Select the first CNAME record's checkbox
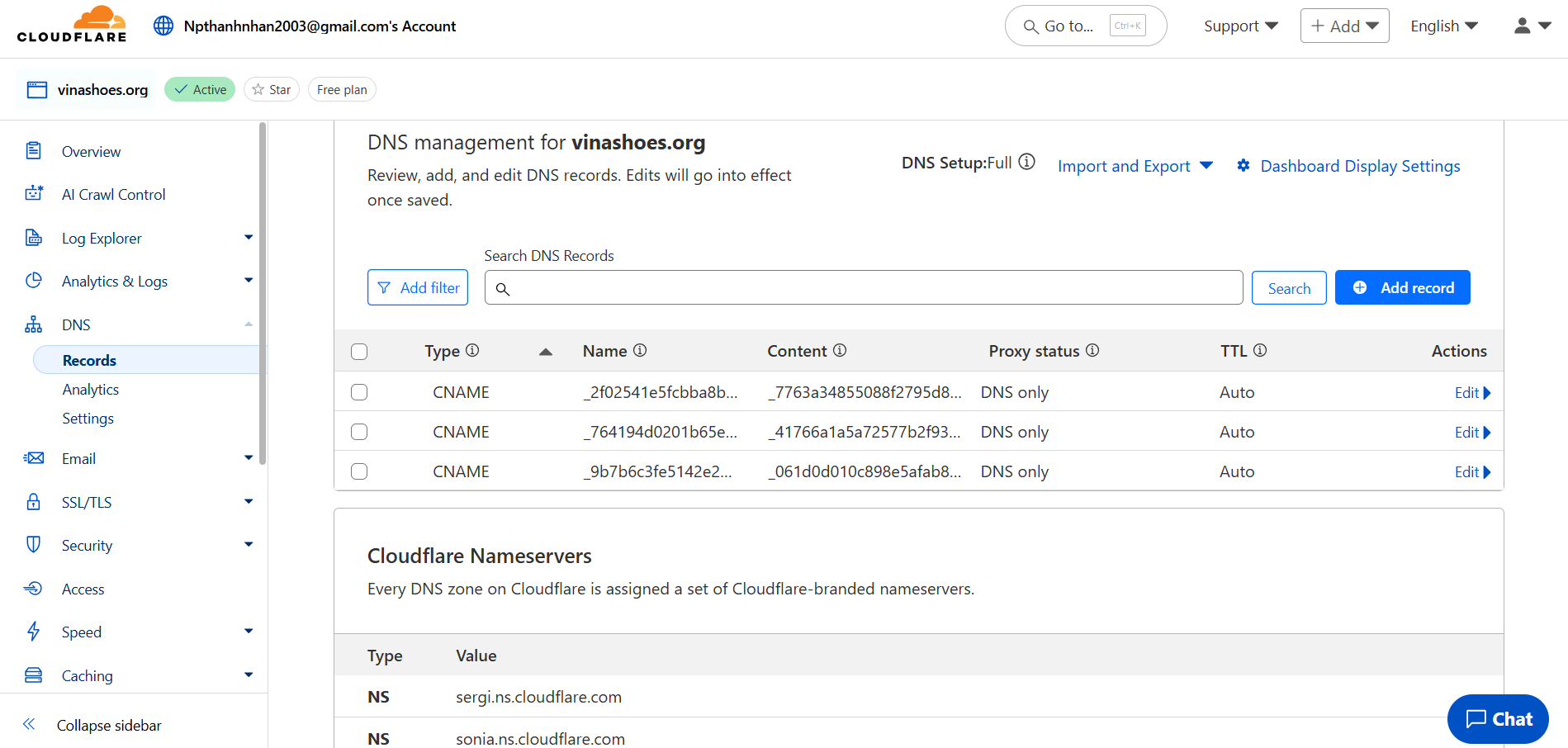 click(x=359, y=391)
